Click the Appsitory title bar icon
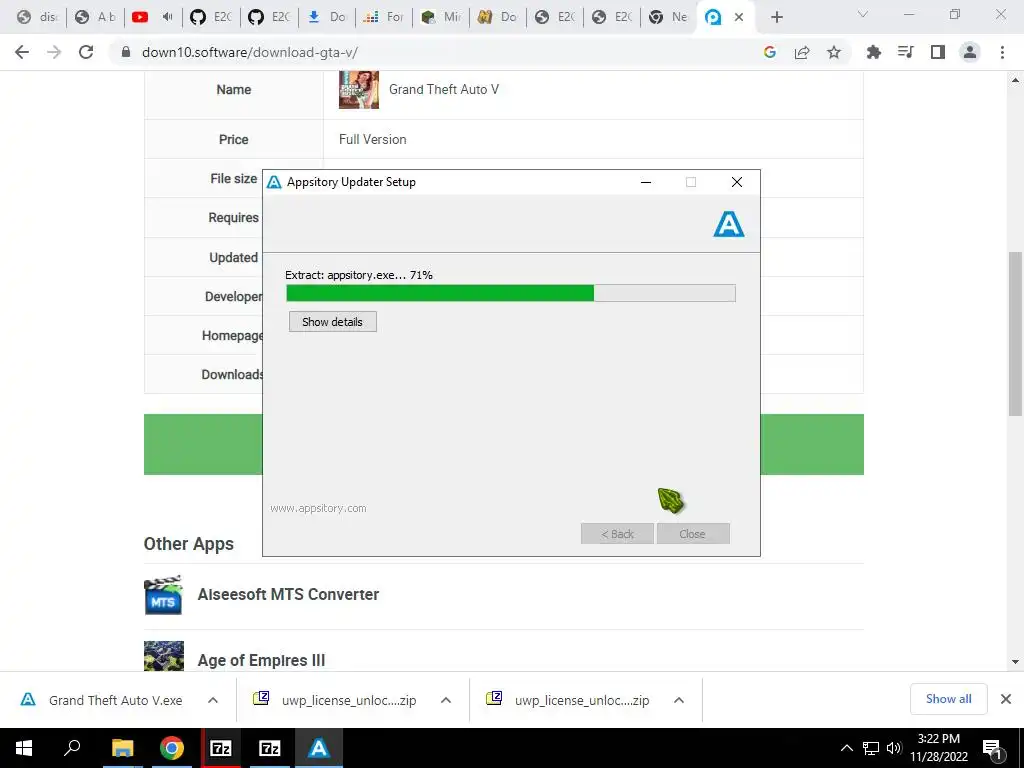 click(274, 182)
